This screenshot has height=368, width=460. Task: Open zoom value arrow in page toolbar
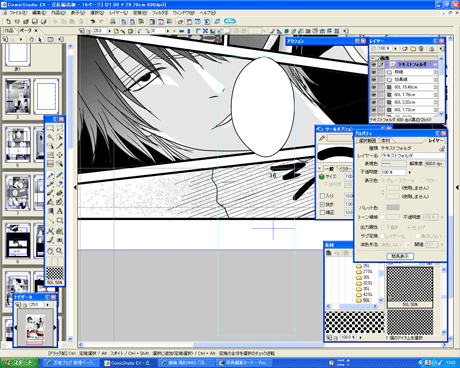click(x=110, y=31)
